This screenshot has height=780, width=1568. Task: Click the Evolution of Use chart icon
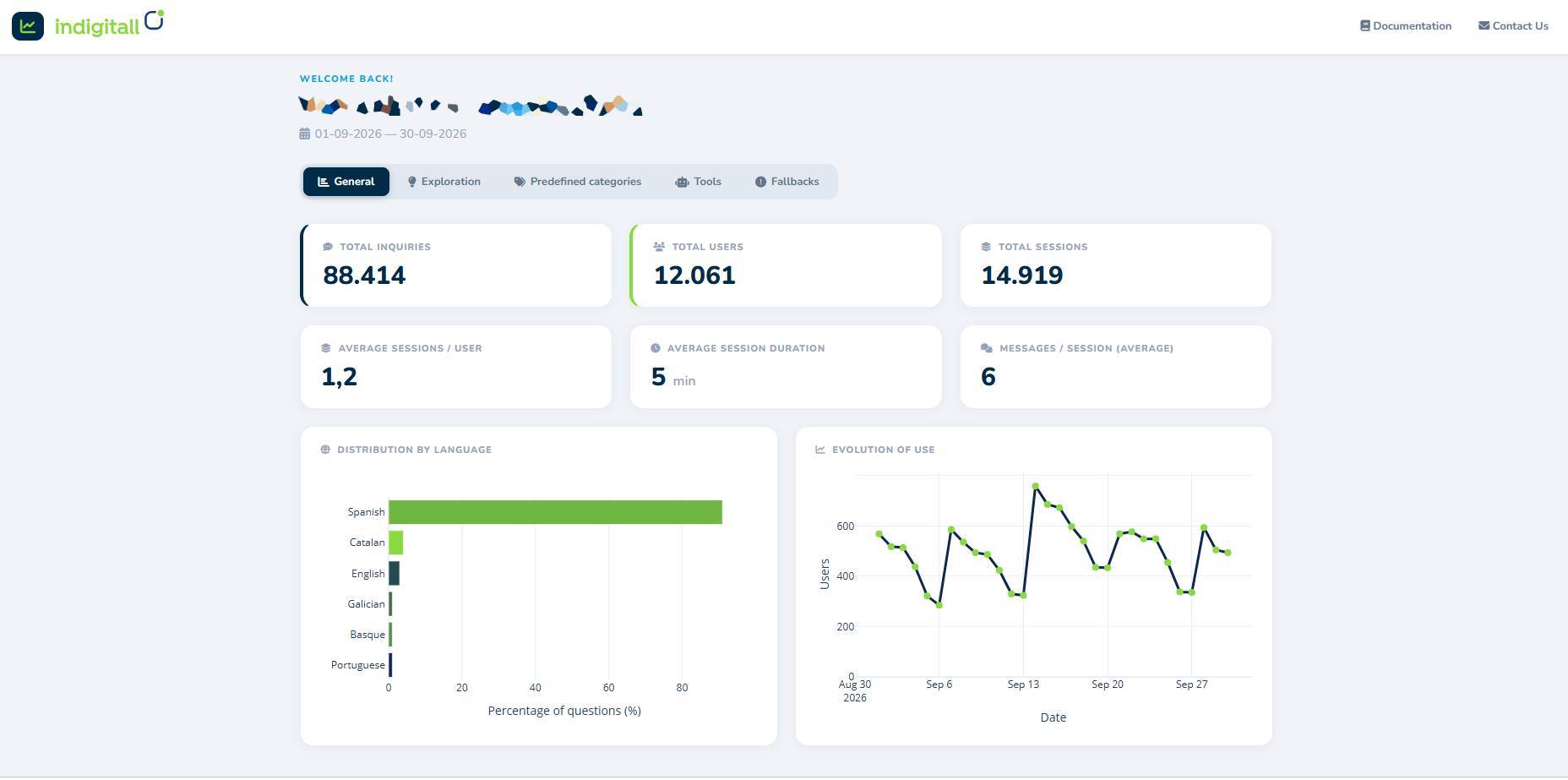[820, 450]
